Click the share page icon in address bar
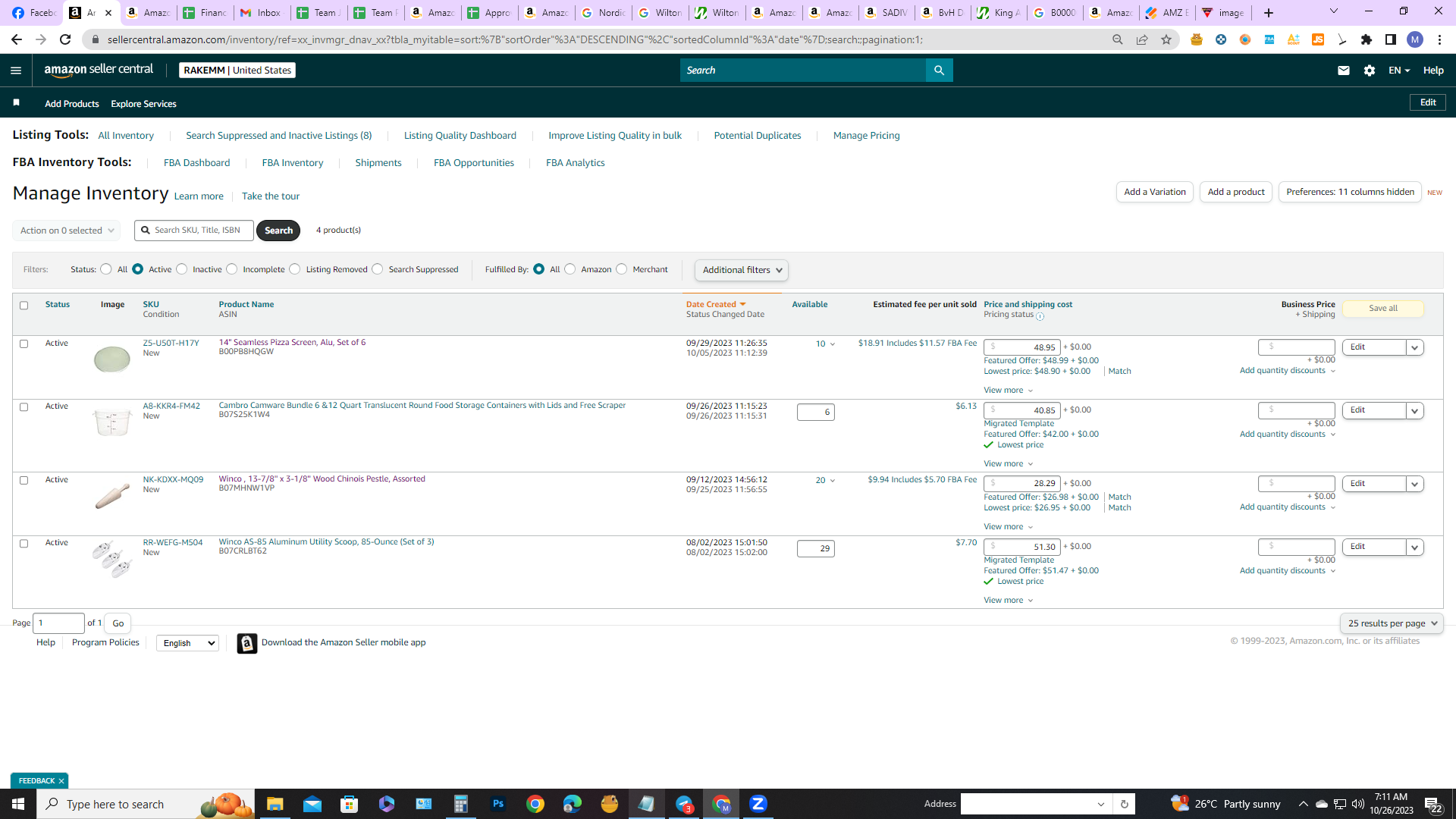The width and height of the screenshot is (1456, 819). (x=1142, y=39)
